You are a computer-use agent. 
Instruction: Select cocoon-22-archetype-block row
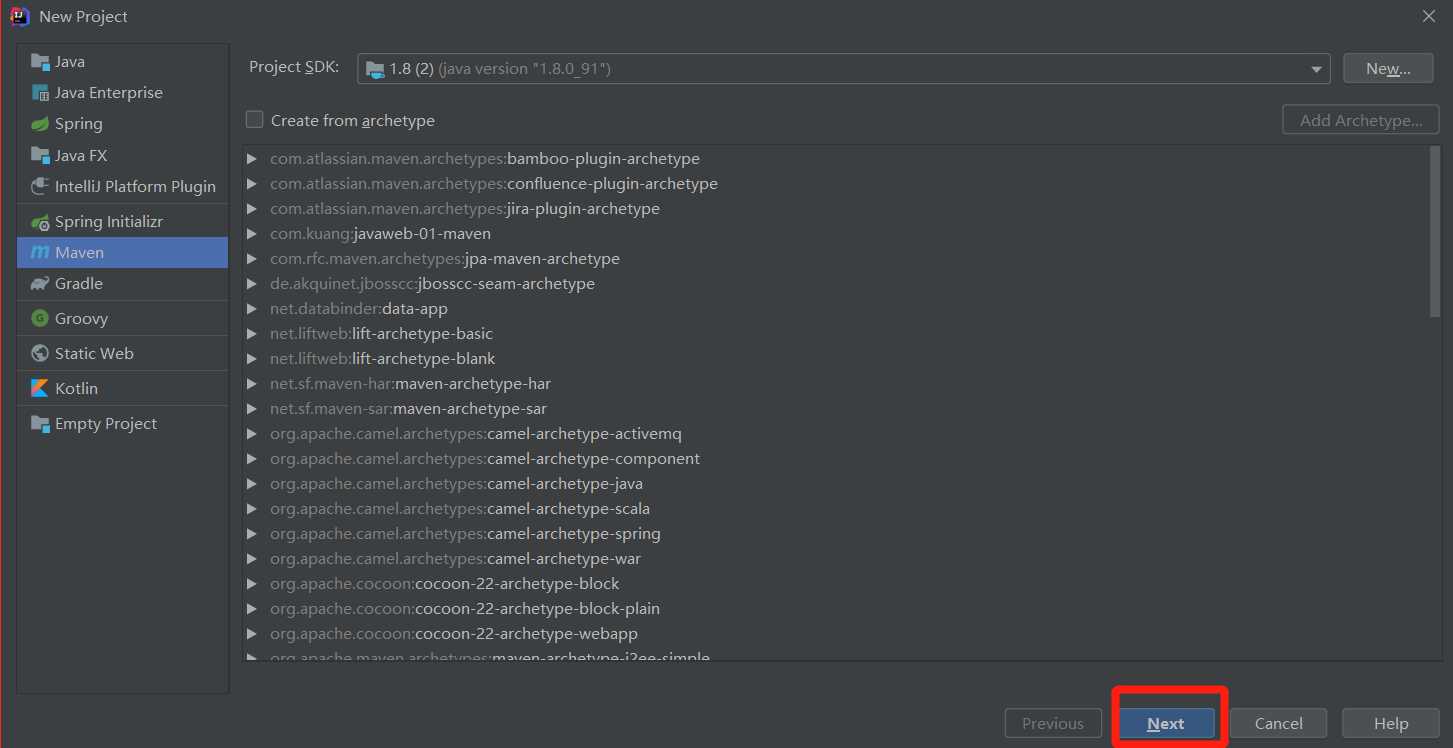(836, 584)
